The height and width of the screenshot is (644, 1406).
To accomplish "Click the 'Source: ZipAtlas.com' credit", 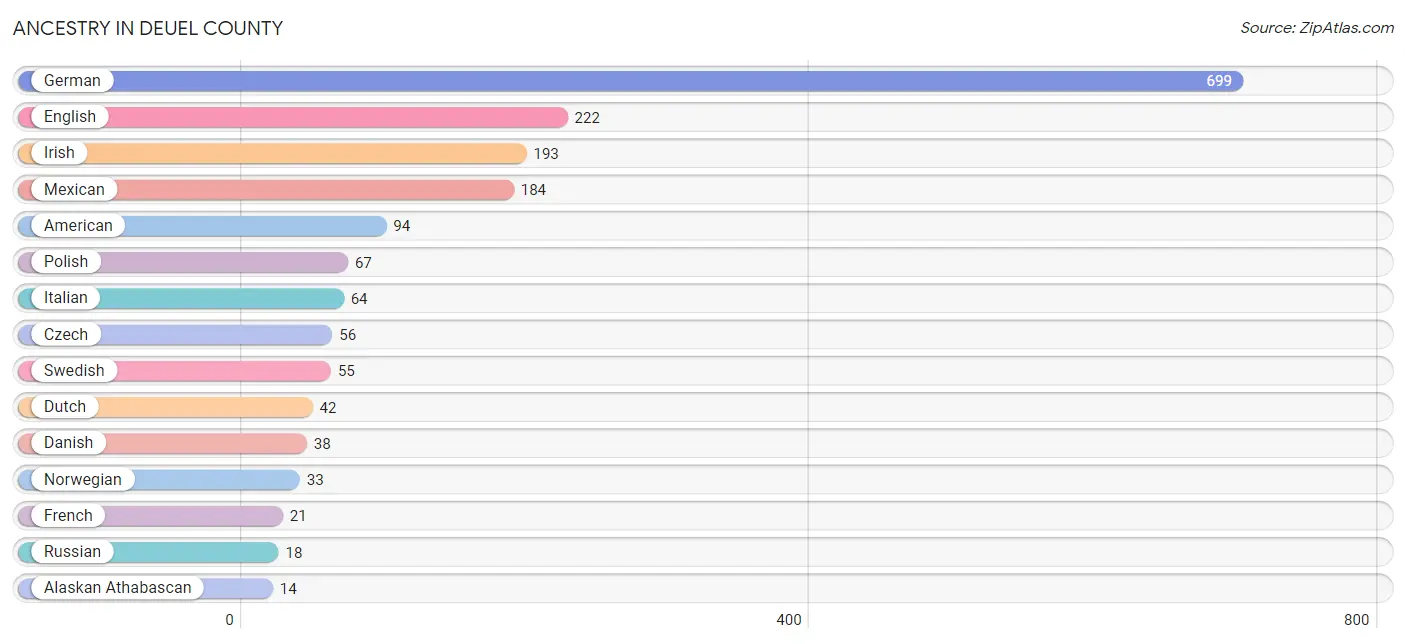I will pyautogui.click(x=1317, y=28).
